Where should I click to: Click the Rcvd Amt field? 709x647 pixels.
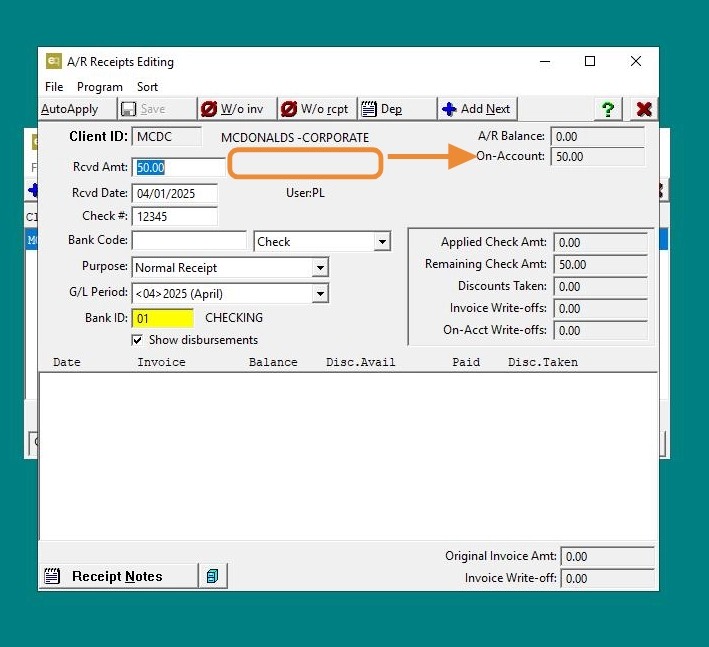click(x=178, y=167)
